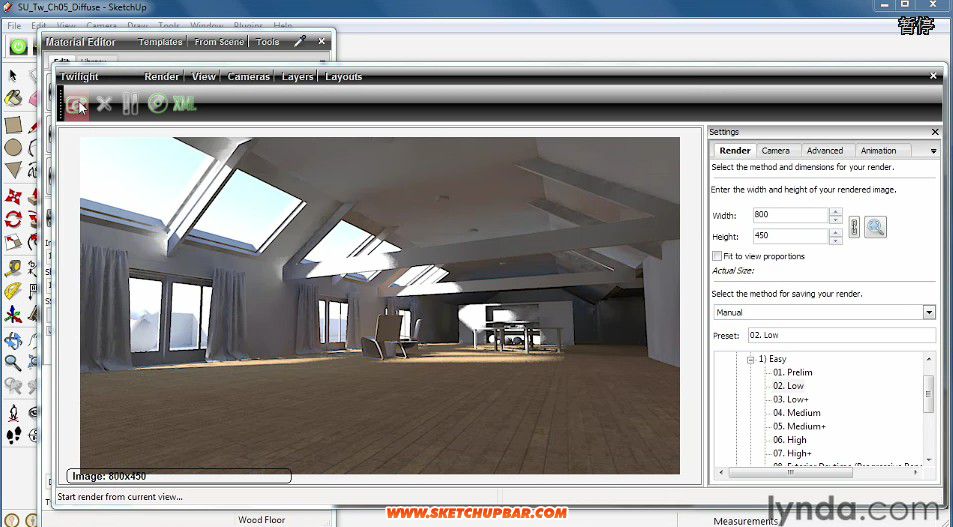Close the Settings panel
This screenshot has height=527, width=953.
tap(935, 132)
